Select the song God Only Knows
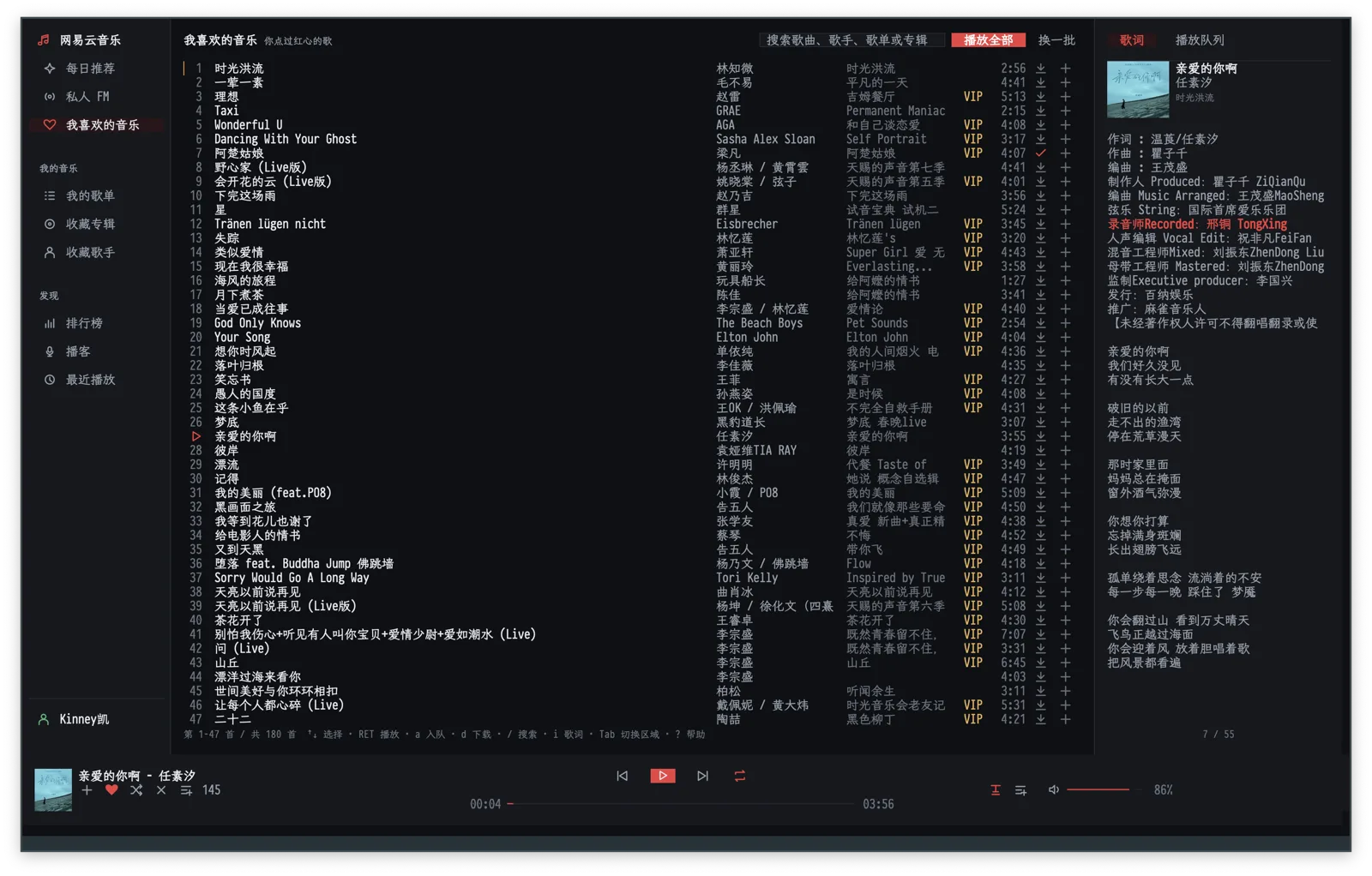The width and height of the screenshot is (1372, 876). (x=257, y=323)
